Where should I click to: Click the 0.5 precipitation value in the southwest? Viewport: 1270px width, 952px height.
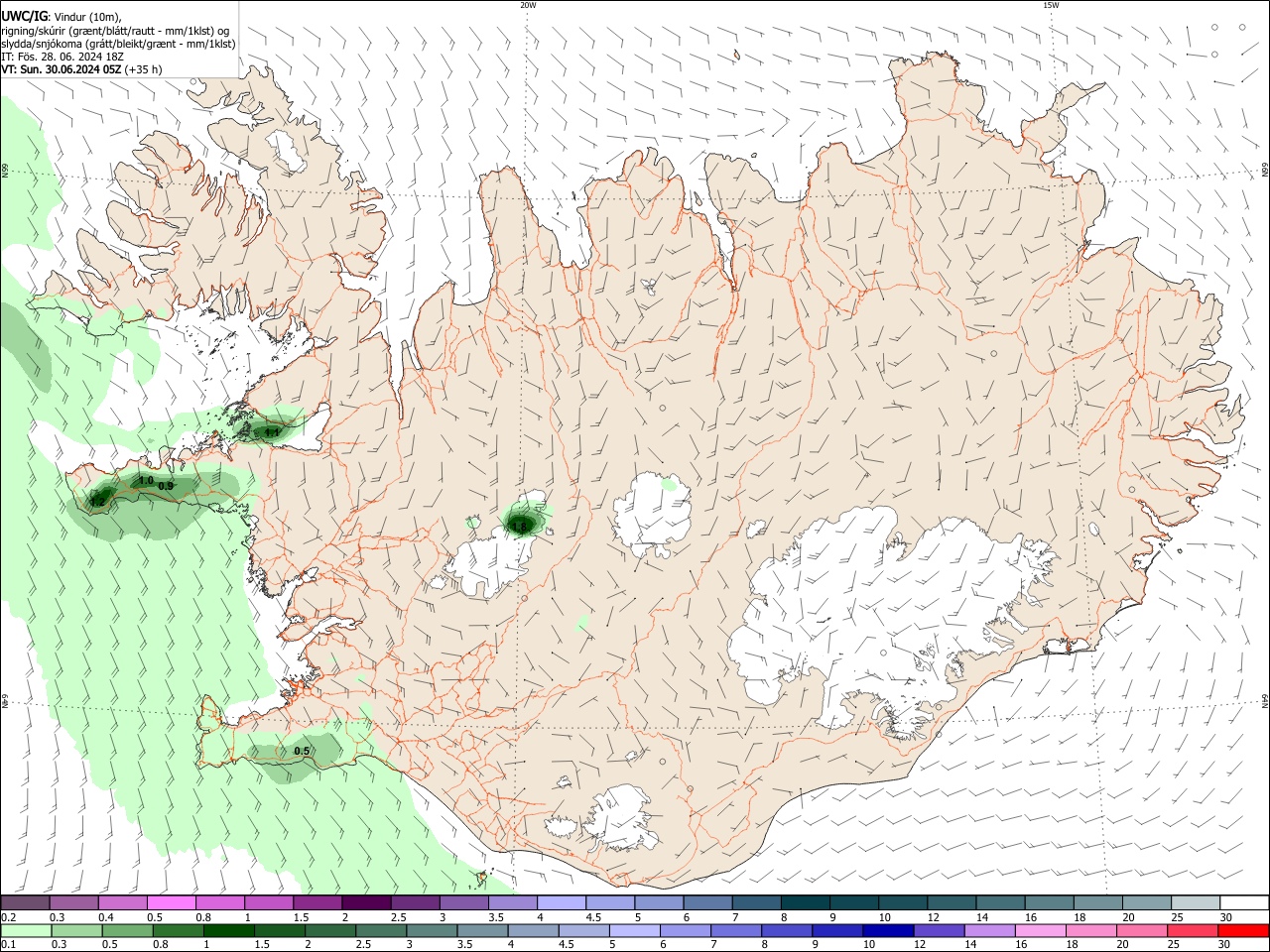point(302,752)
